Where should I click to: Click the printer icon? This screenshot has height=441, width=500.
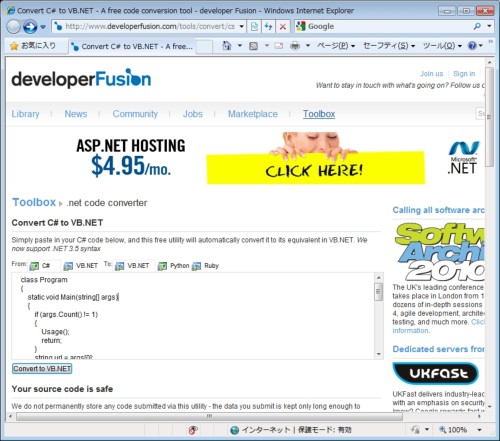point(295,46)
